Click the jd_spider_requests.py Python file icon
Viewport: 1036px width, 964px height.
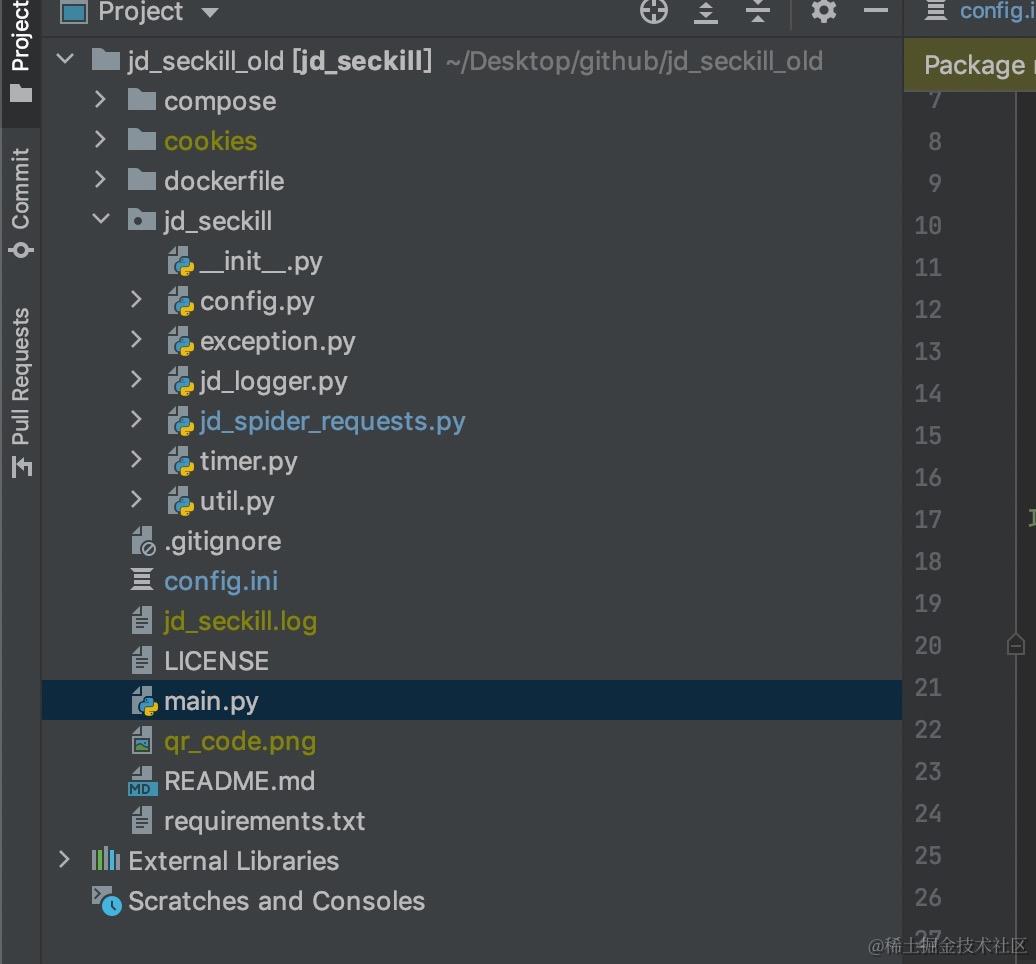pos(180,421)
